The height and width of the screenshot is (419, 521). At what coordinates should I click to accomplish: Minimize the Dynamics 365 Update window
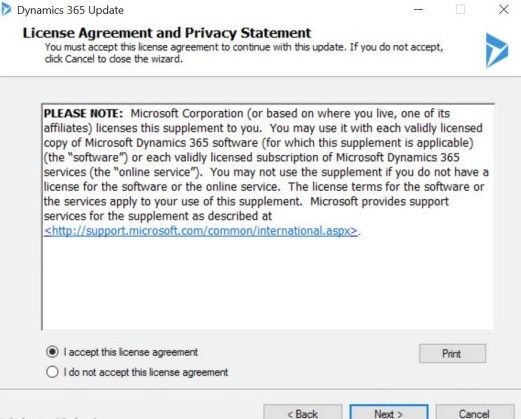click(418, 10)
